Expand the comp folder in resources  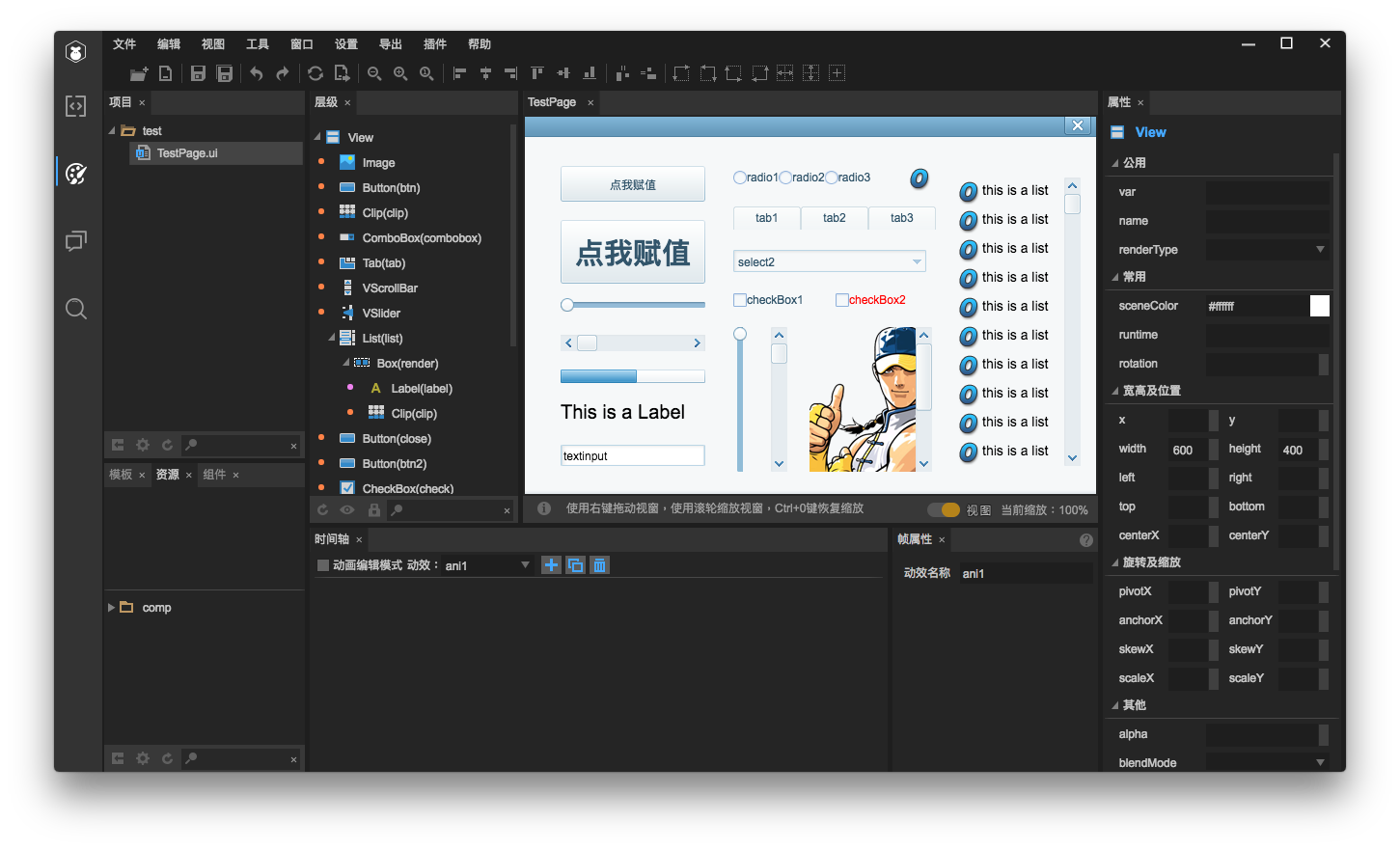111,608
